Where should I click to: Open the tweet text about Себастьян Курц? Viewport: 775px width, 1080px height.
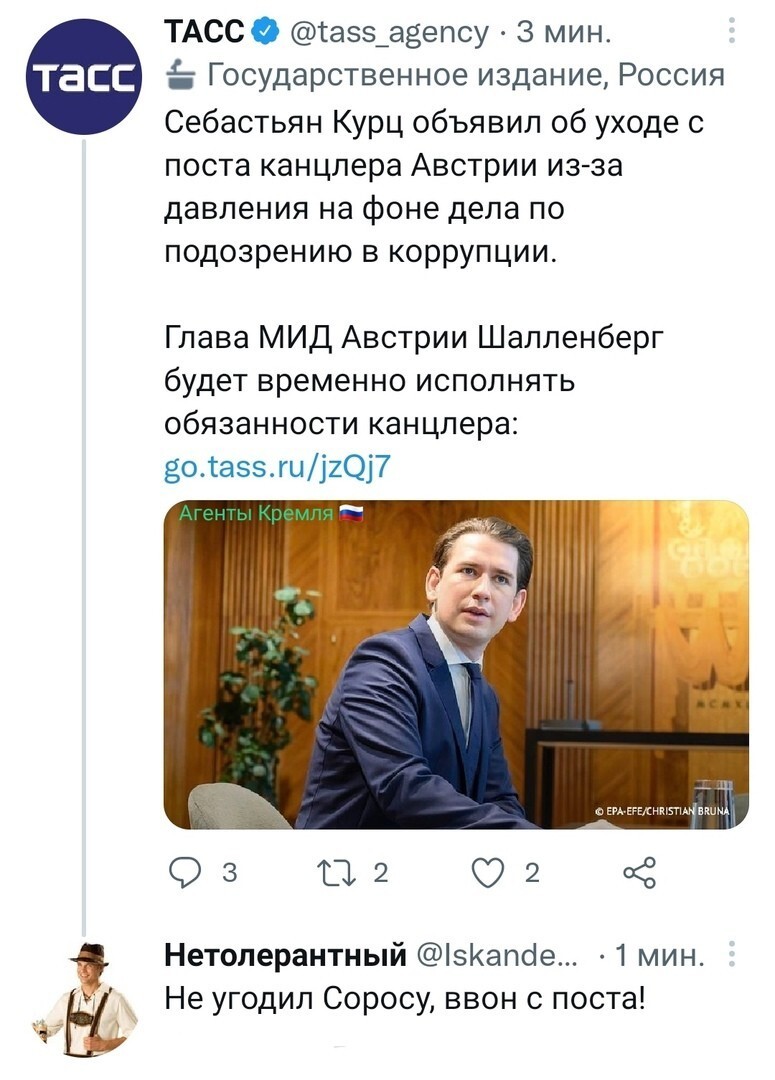point(435,187)
